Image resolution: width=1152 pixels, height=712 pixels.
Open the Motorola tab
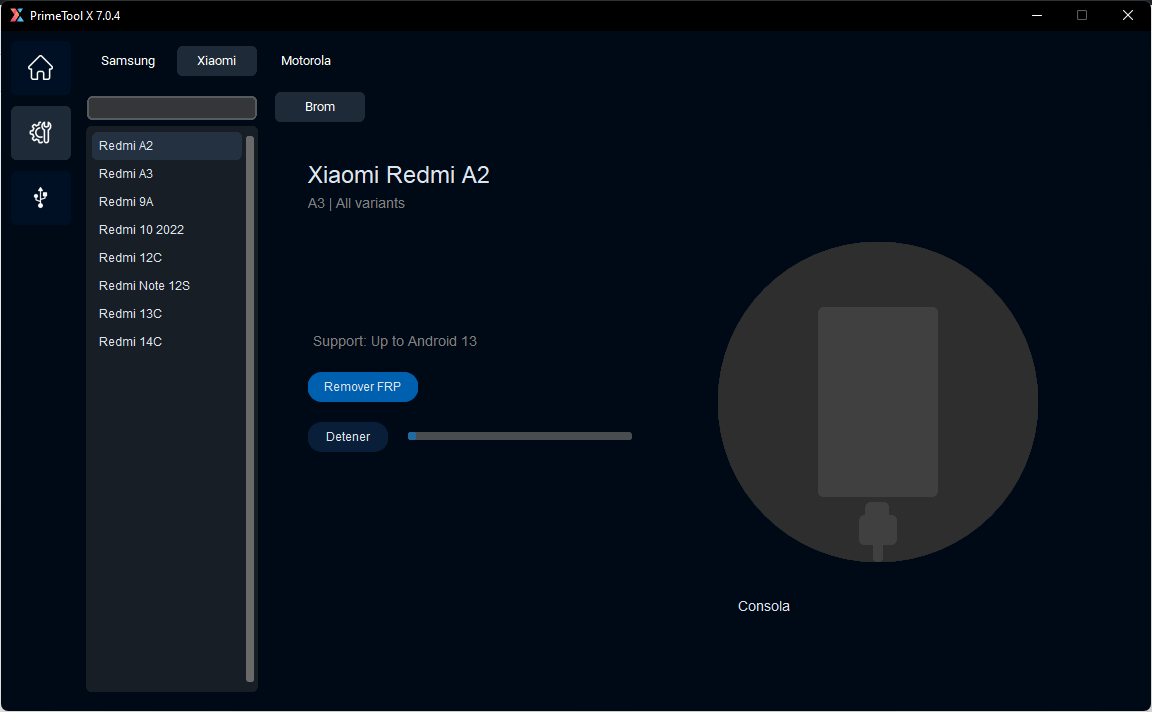[x=305, y=61]
